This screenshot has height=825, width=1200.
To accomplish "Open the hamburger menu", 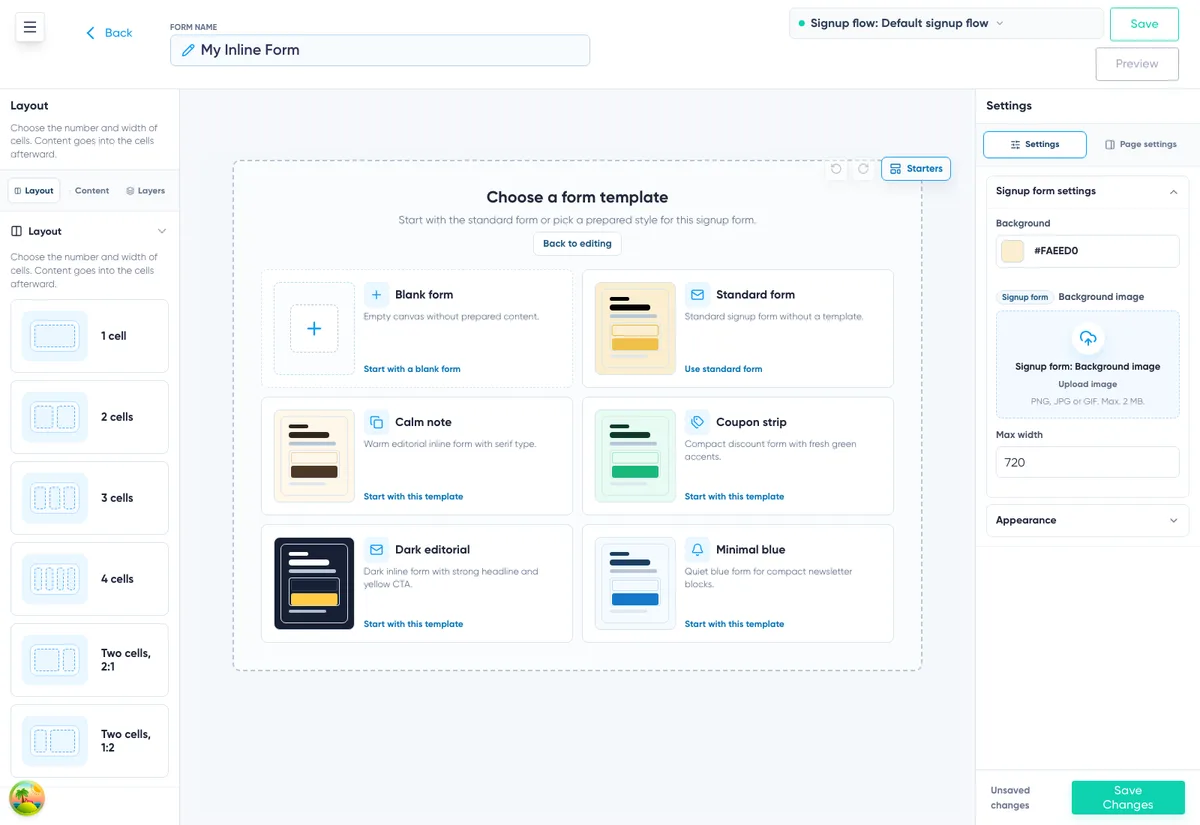I will pos(30,27).
